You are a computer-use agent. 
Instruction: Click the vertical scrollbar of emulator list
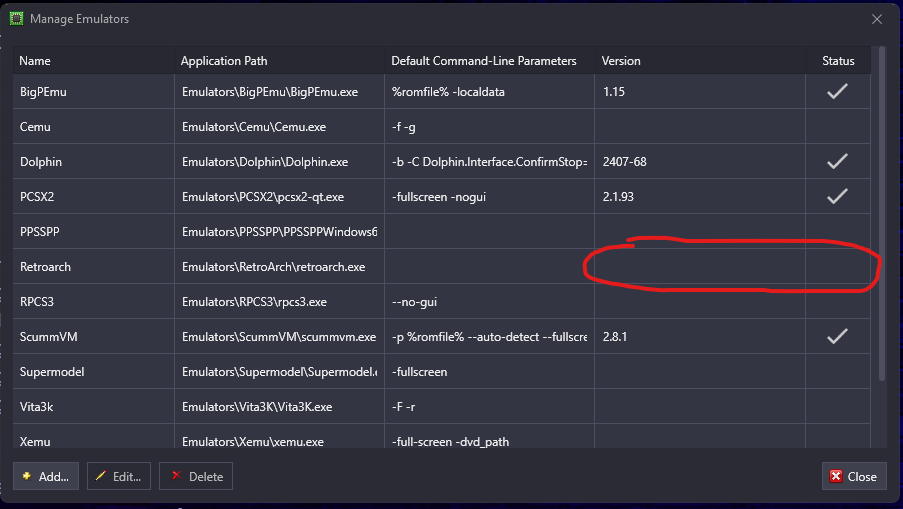click(882, 213)
